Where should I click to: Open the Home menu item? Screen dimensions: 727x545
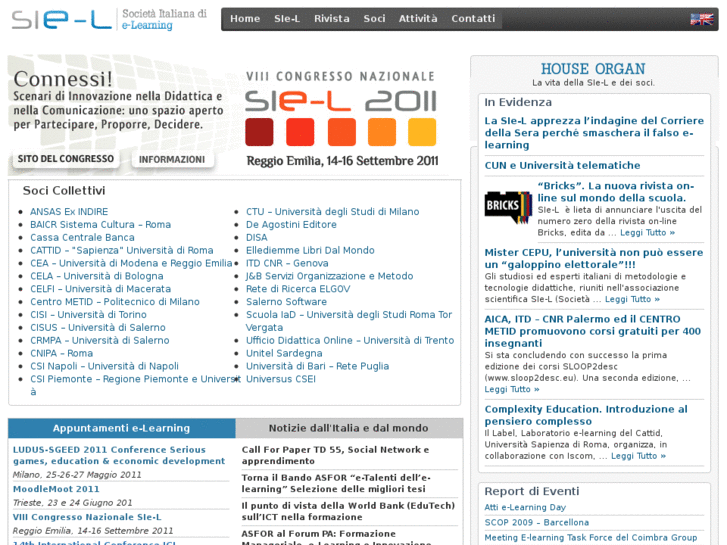(x=245, y=19)
